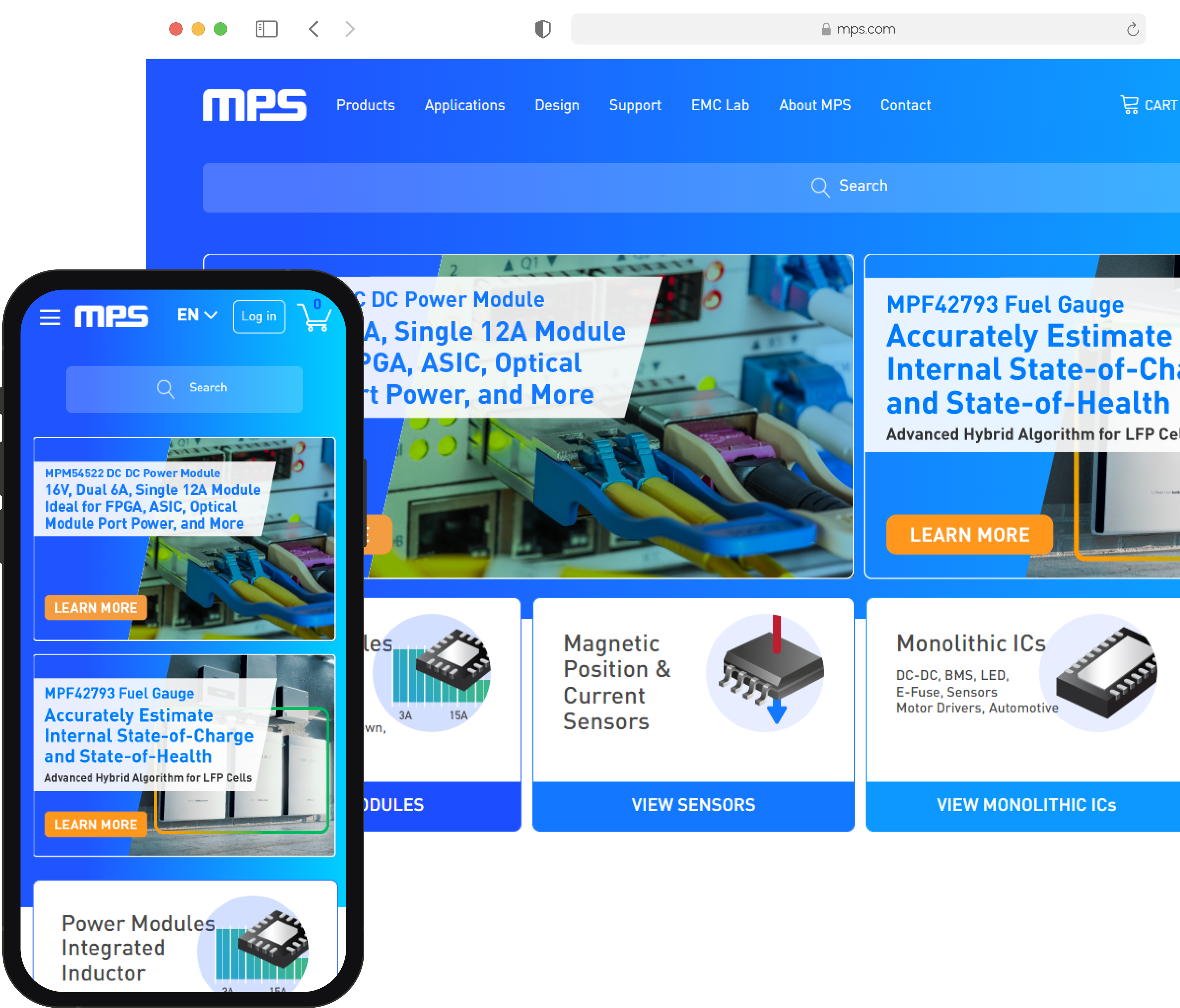Image resolution: width=1180 pixels, height=1008 pixels.
Task: Go forward with the browser forward arrow
Action: [350, 29]
